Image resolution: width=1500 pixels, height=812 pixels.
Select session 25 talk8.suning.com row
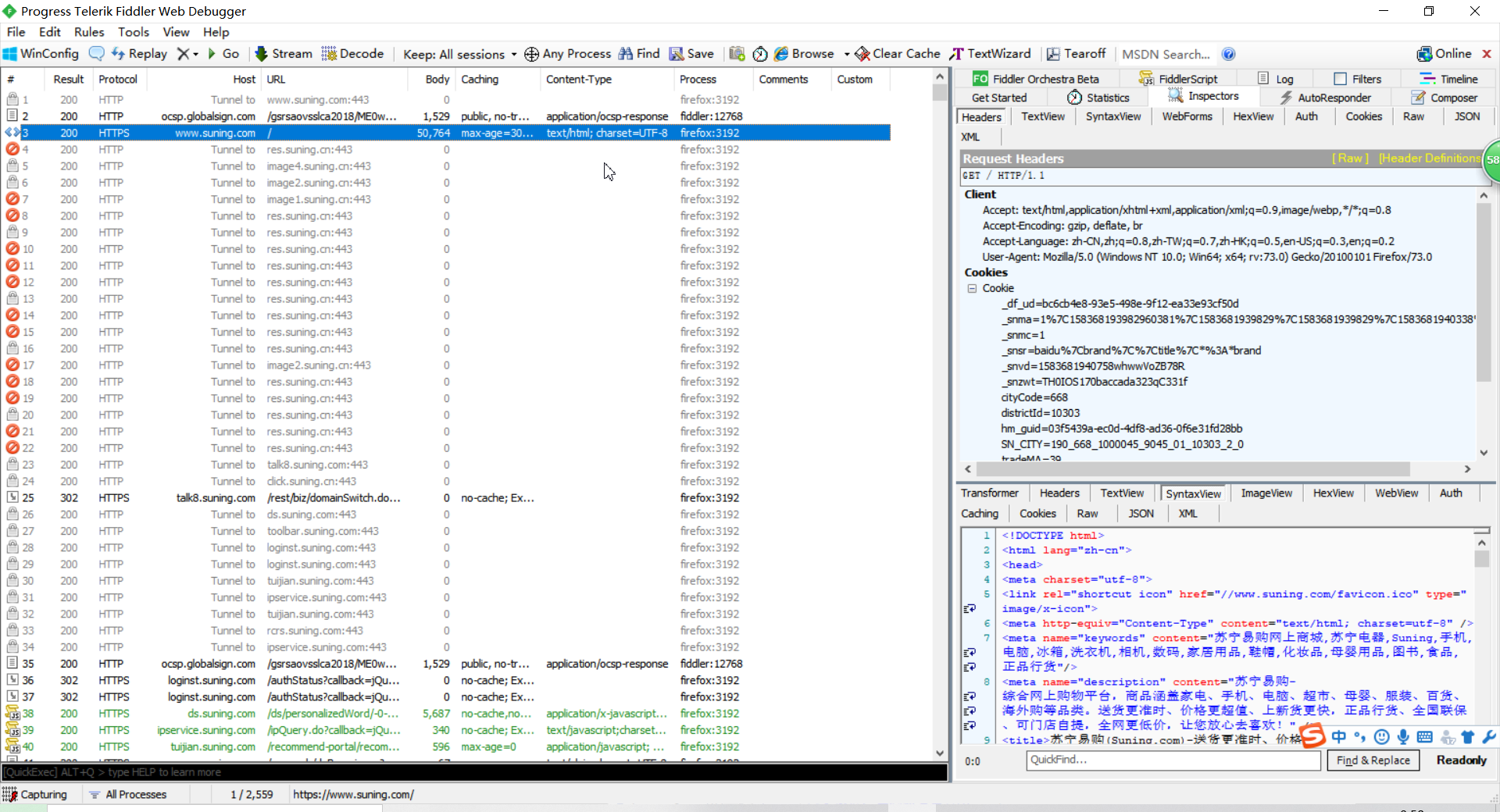coord(445,498)
